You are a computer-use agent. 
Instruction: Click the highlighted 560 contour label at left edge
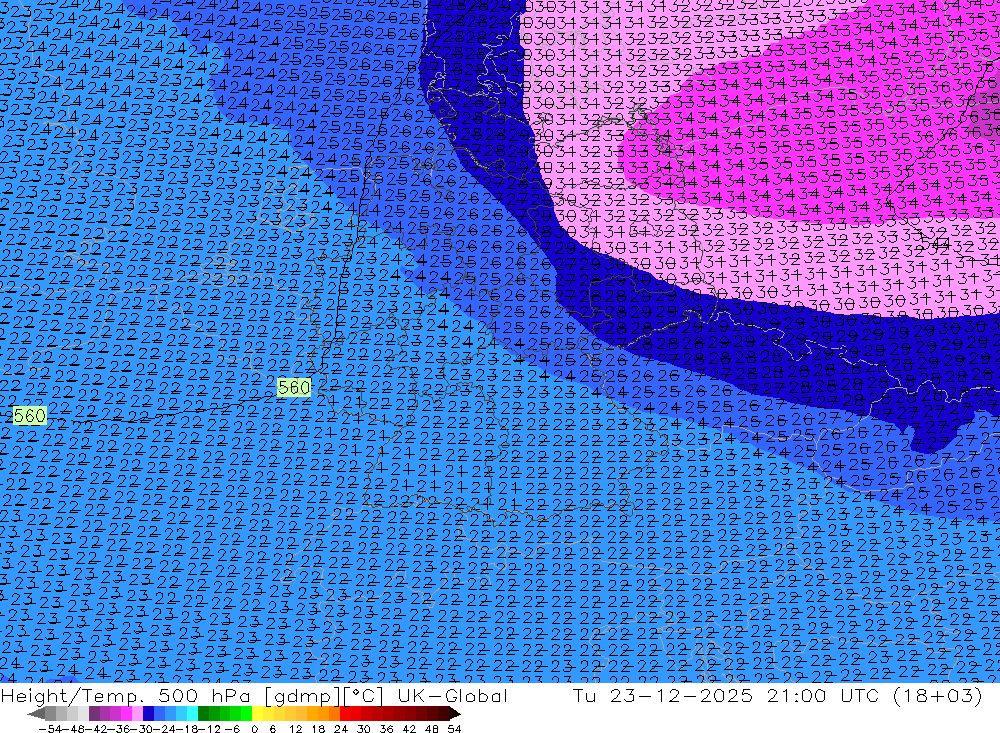point(29,416)
